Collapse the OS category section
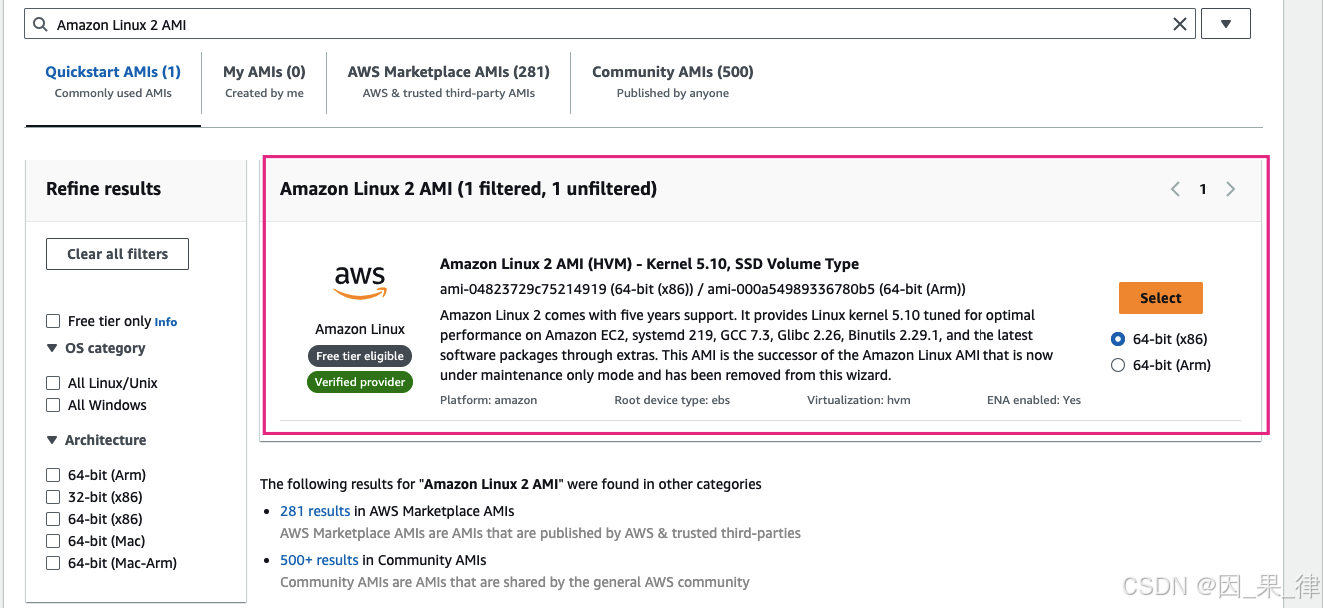The image size is (1324, 608). (53, 348)
